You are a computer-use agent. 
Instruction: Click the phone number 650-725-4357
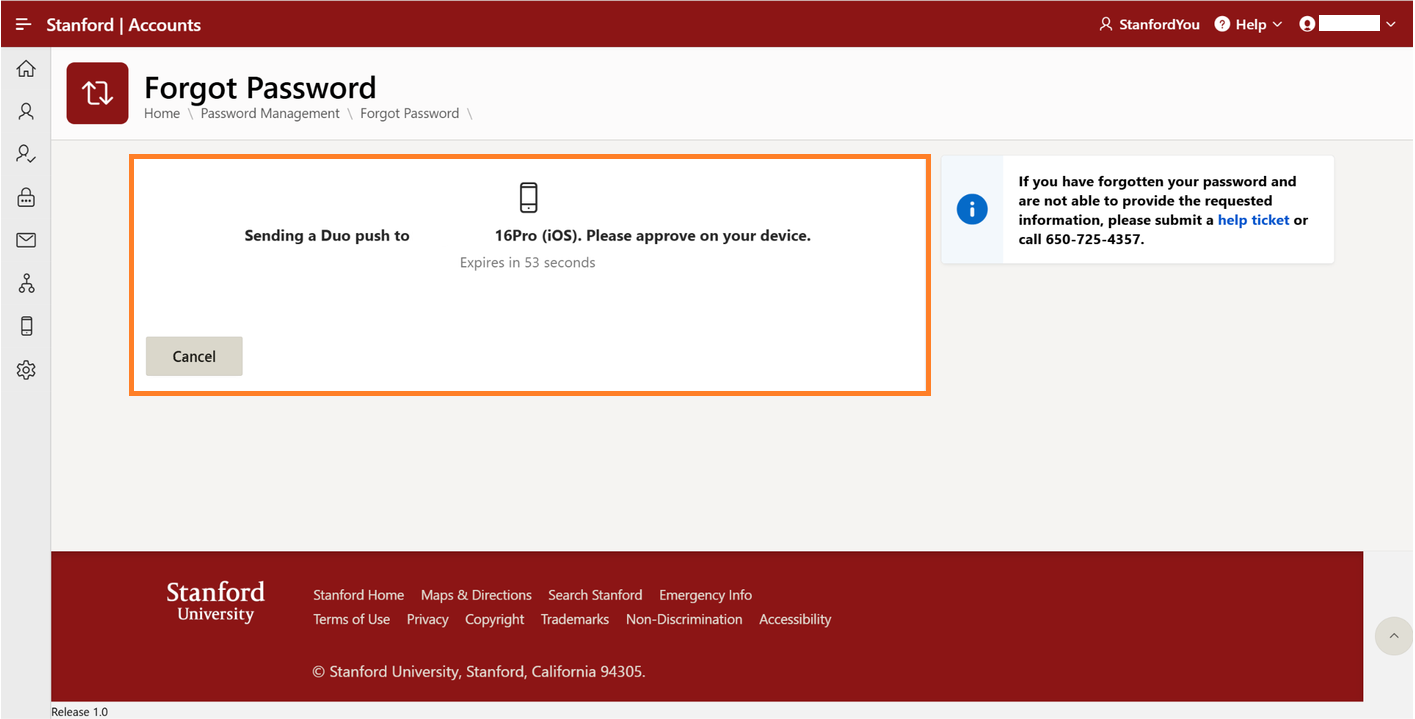(1094, 239)
